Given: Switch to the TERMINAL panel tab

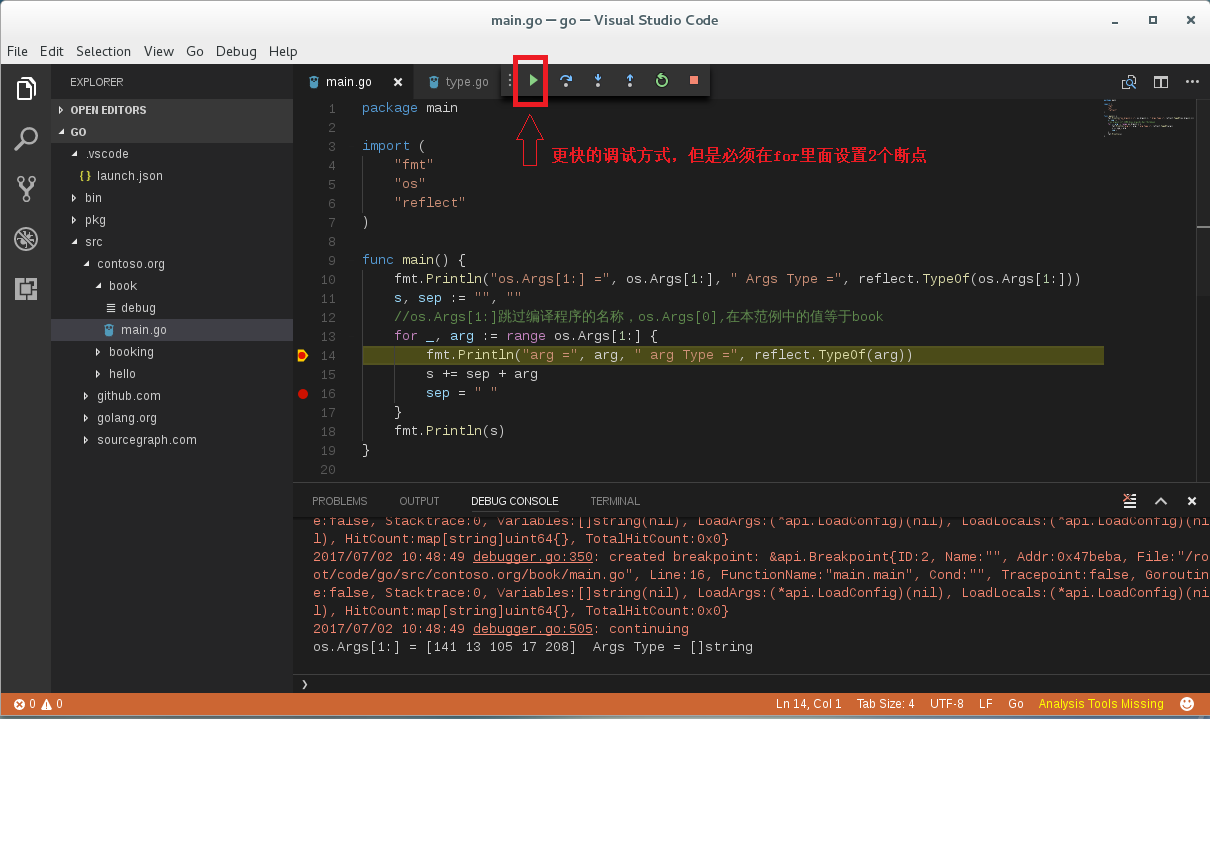Looking at the screenshot, I should point(615,501).
